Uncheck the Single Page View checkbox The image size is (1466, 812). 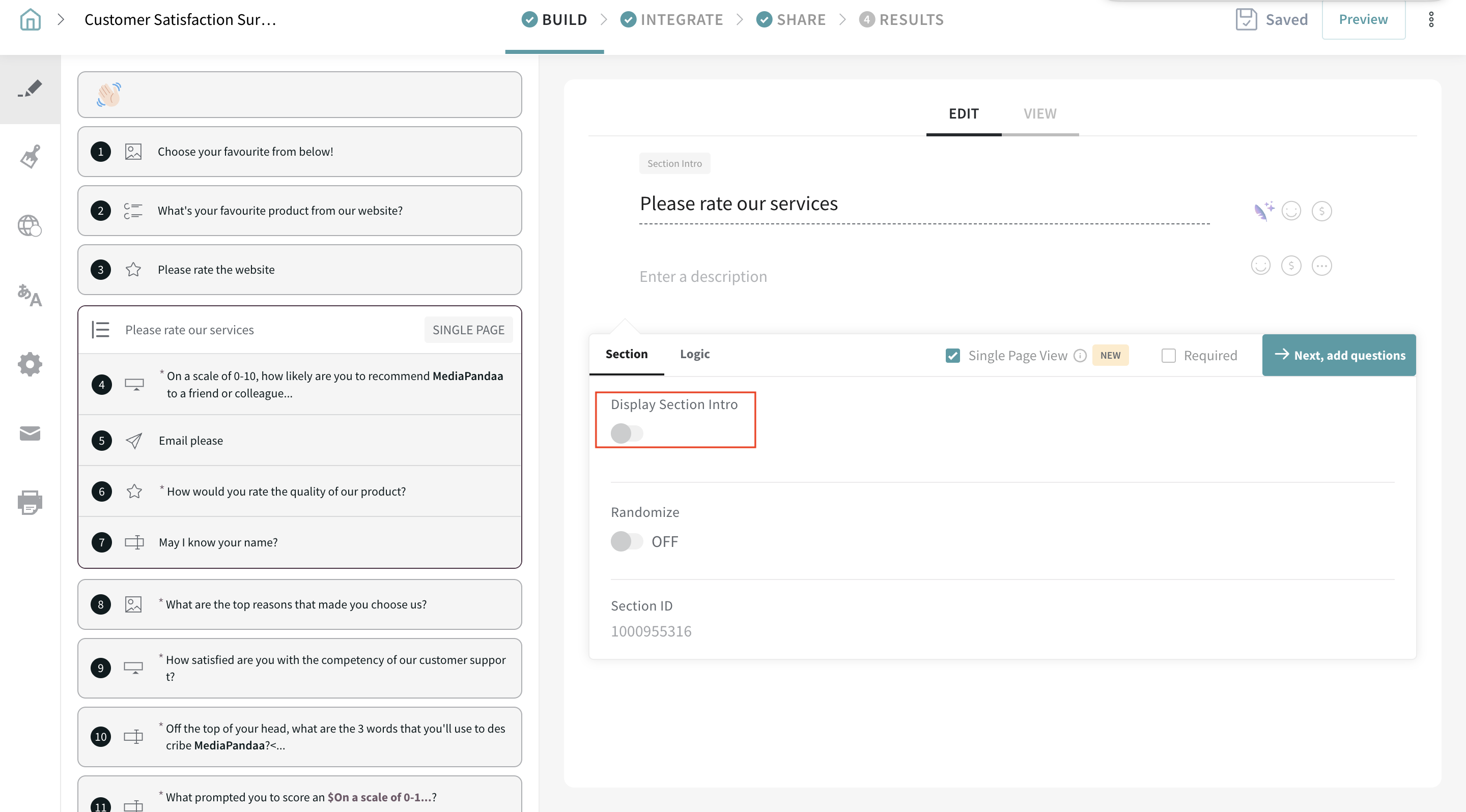pyautogui.click(x=953, y=356)
